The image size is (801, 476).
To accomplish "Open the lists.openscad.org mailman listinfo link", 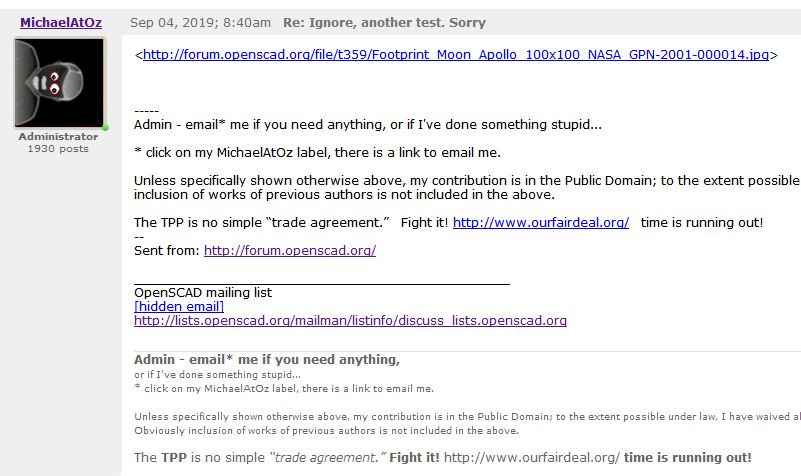I will tap(350, 321).
